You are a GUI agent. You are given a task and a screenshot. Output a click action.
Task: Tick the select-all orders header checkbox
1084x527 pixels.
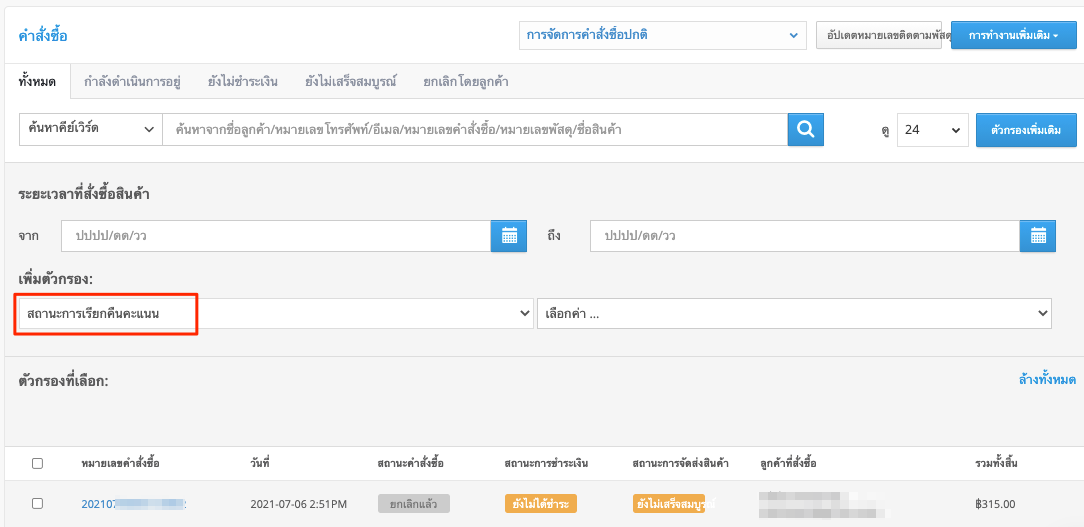(37, 463)
